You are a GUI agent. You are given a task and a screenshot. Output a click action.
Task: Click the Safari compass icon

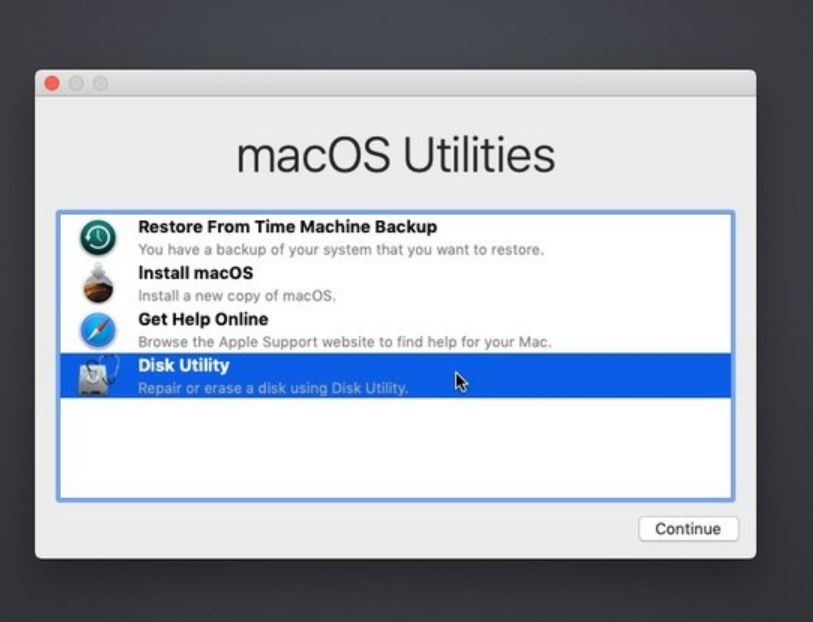98,330
